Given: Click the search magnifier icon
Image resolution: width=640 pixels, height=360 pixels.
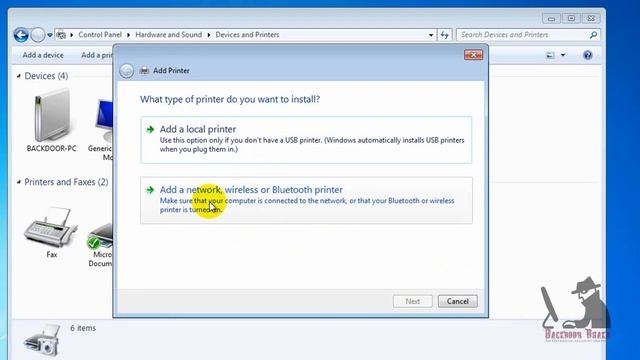Looking at the screenshot, I should tap(593, 35).
